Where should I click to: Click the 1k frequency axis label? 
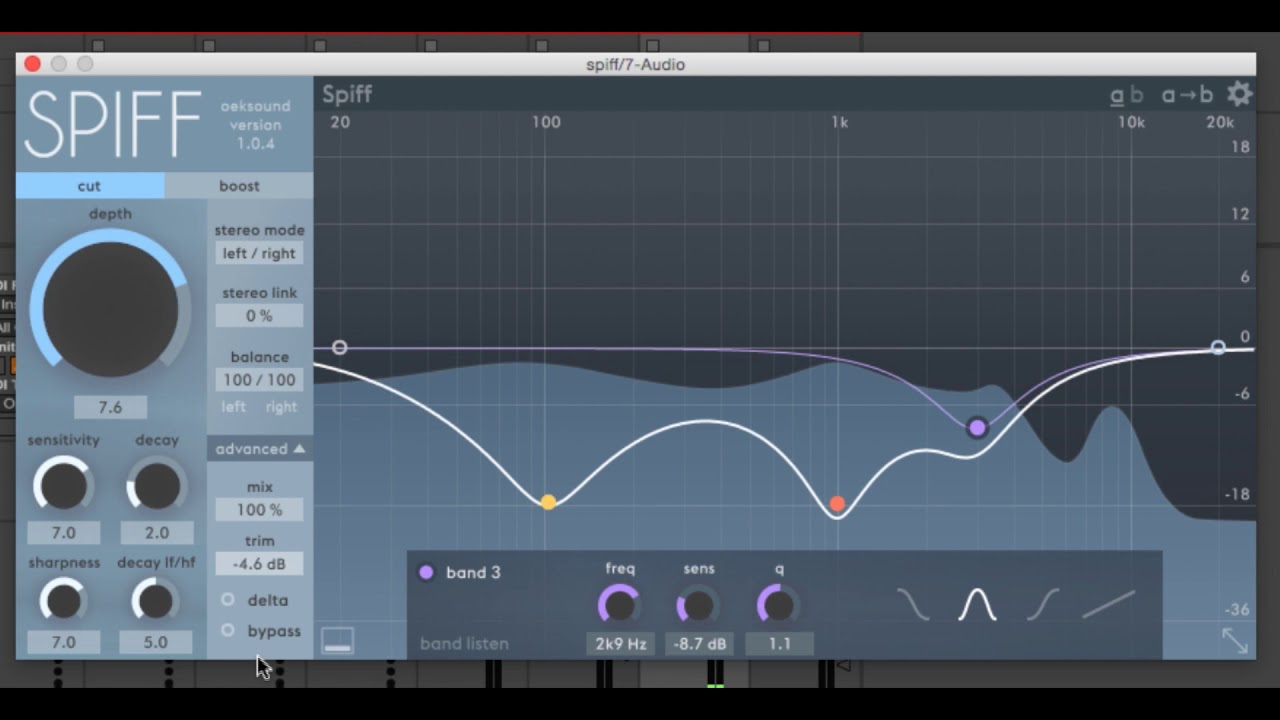[839, 123]
